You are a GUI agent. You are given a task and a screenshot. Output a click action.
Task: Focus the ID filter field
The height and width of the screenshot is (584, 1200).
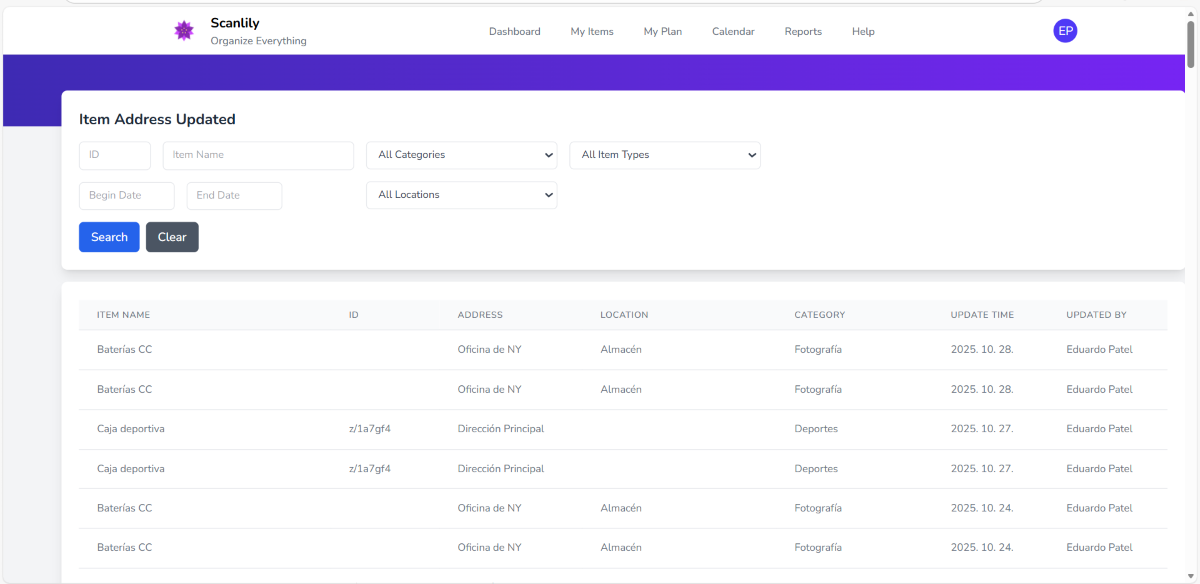point(115,155)
